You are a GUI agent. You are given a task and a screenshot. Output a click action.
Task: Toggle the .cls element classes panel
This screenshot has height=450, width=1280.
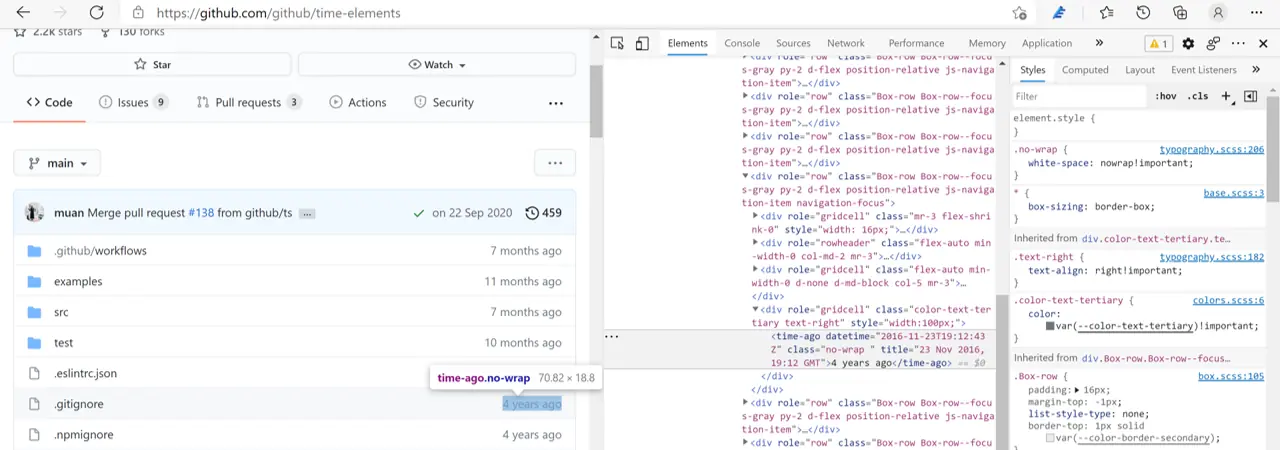pos(1197,97)
